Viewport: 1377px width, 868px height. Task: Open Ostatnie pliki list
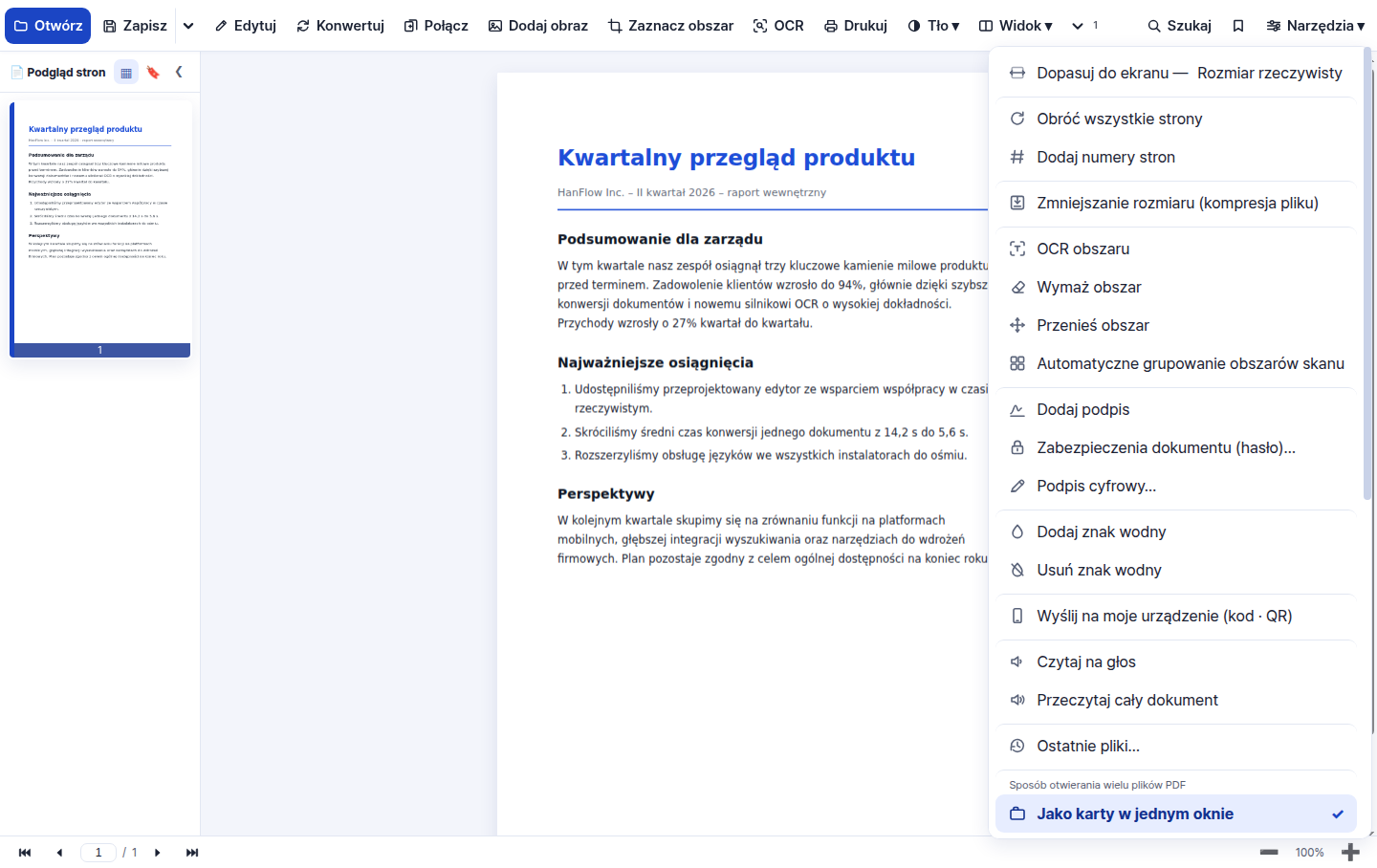click(x=1176, y=746)
